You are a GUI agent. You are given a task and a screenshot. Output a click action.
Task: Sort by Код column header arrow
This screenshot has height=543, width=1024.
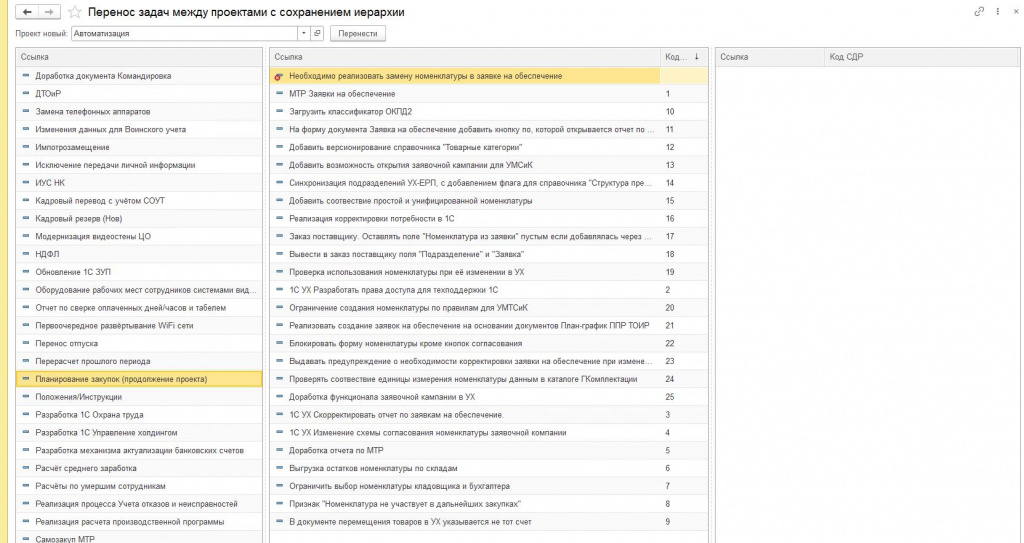(x=696, y=57)
